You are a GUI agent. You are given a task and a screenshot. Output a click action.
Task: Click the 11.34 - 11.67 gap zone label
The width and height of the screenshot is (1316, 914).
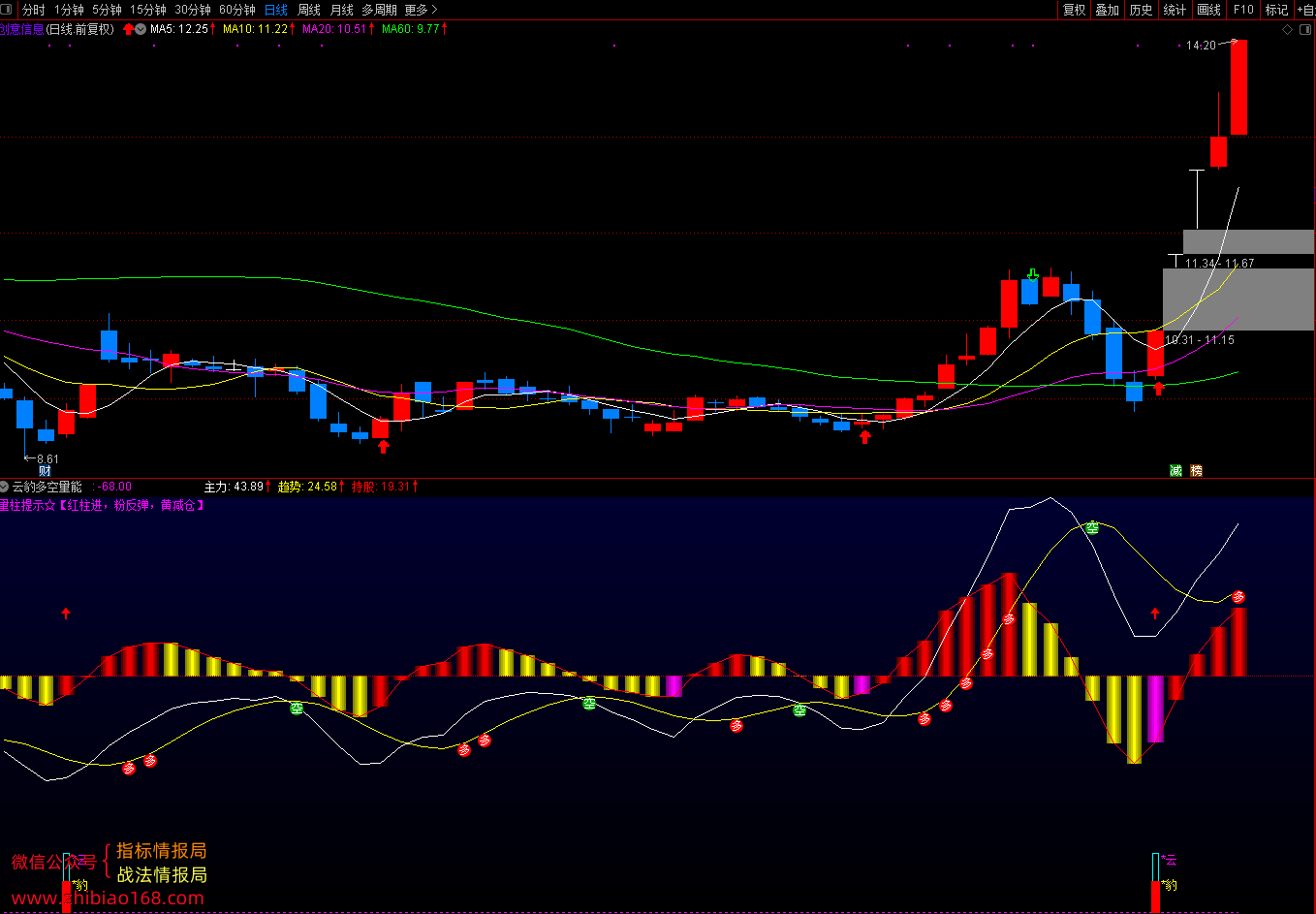coord(1219,263)
